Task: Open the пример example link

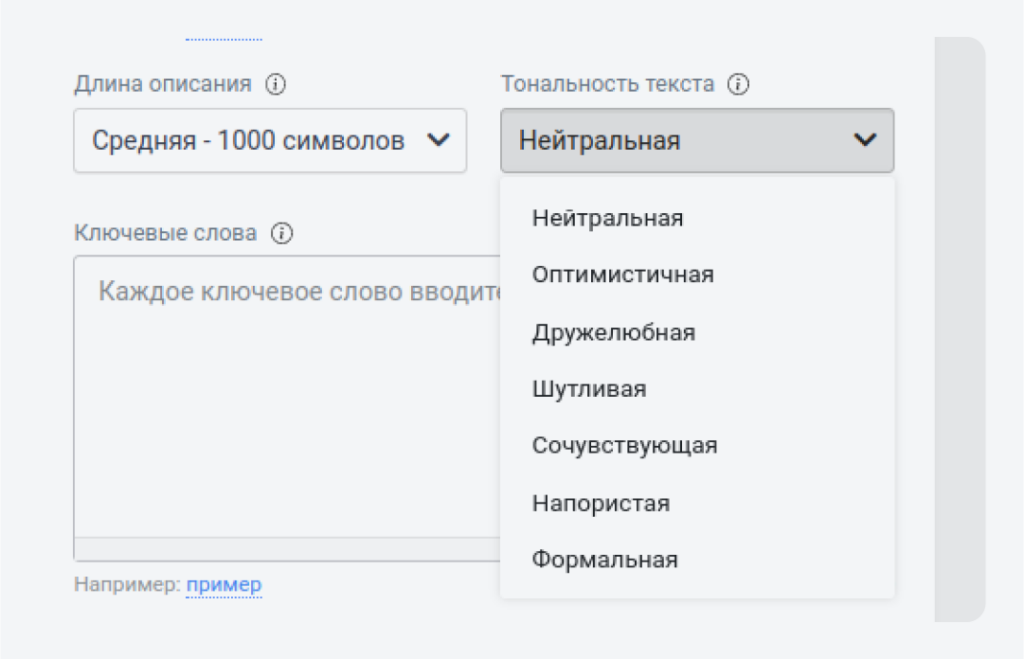Action: (x=225, y=584)
